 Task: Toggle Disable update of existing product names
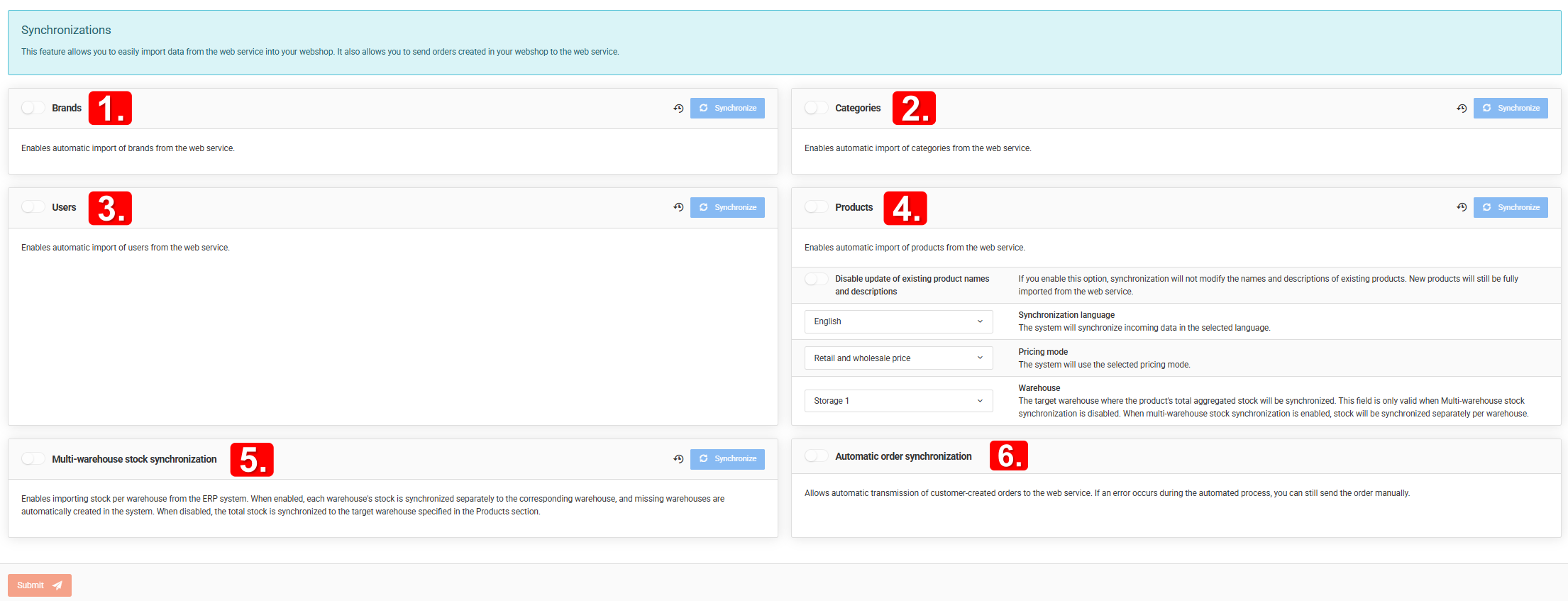pos(816,279)
